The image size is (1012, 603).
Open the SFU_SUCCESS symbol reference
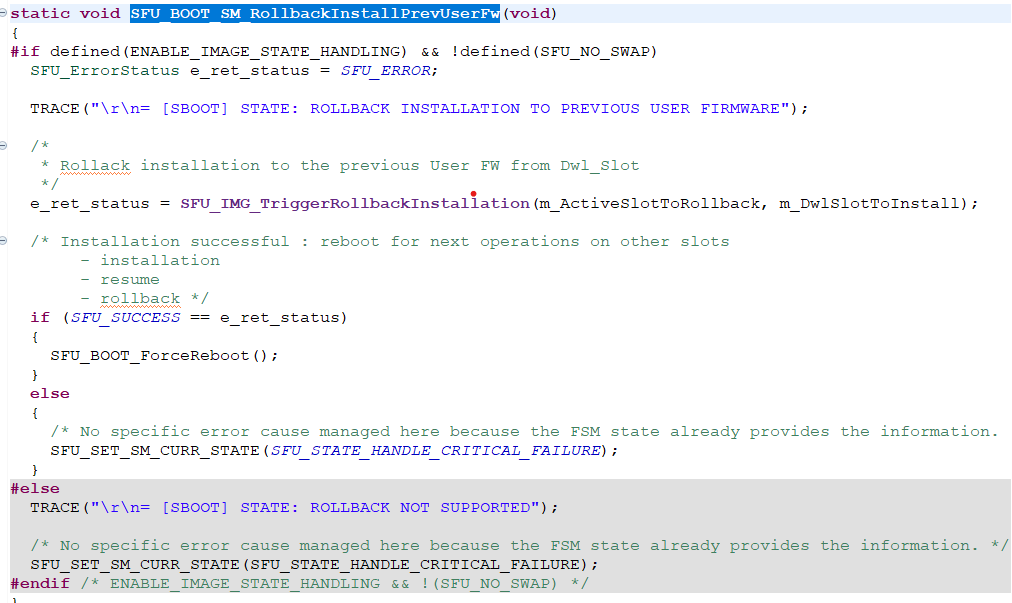(x=127, y=317)
